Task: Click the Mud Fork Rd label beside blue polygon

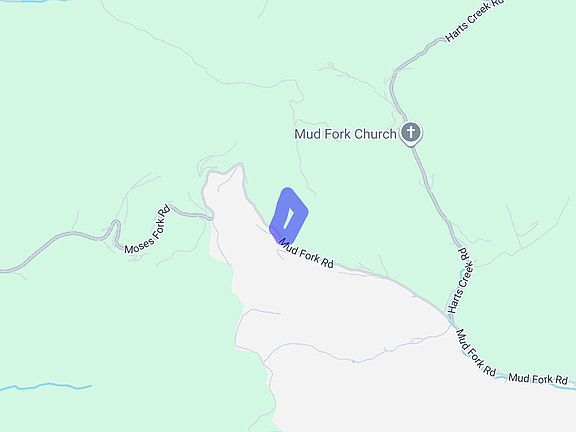Action: (x=307, y=253)
